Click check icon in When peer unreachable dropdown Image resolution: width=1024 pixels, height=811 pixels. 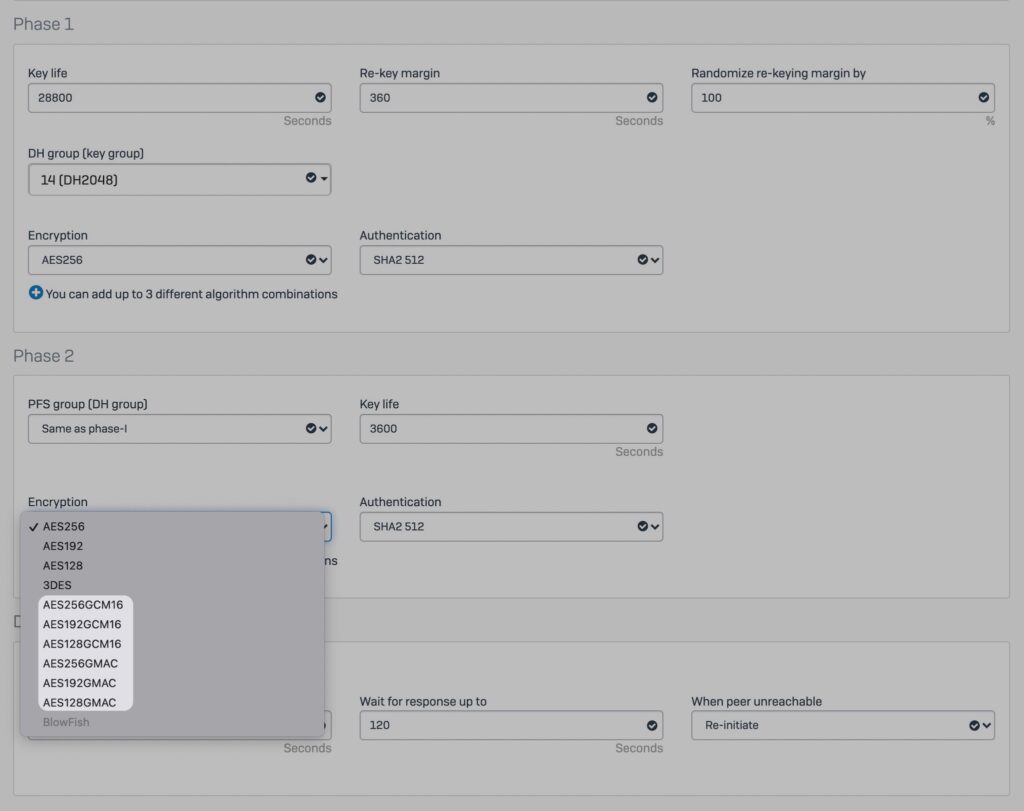(x=974, y=725)
